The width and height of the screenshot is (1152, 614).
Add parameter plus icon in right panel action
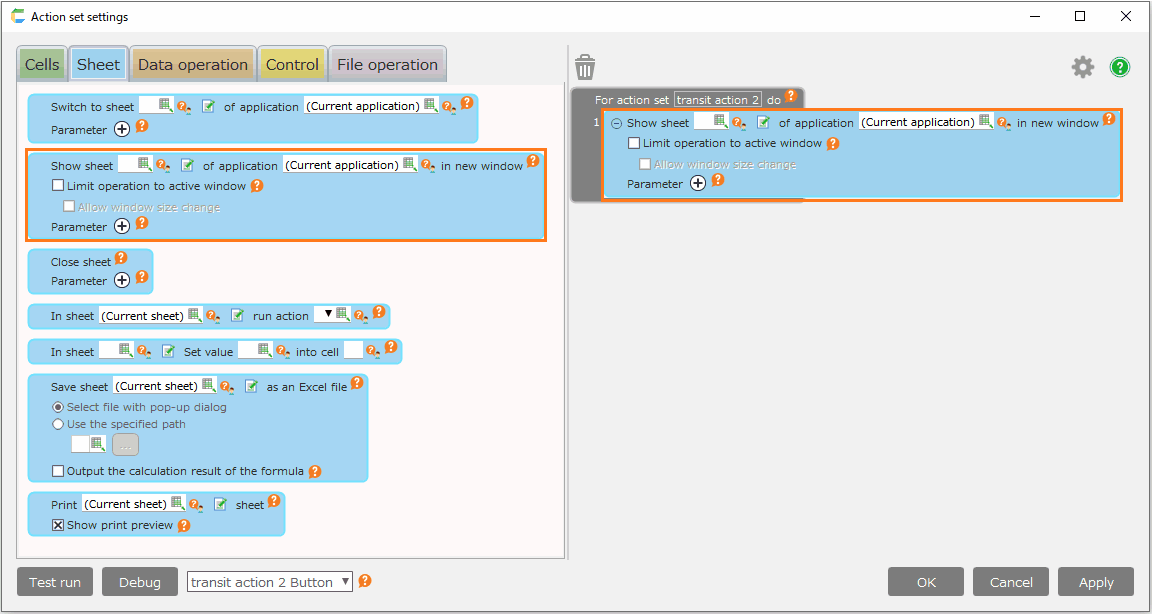(698, 183)
